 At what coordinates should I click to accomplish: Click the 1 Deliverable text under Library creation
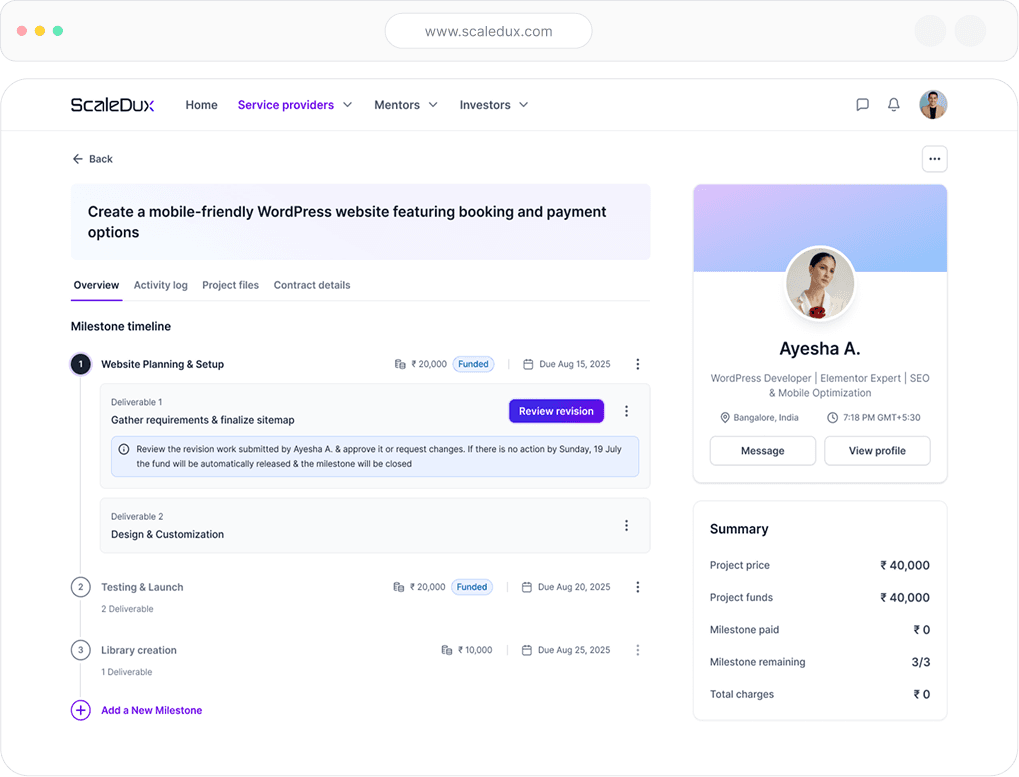point(127,672)
